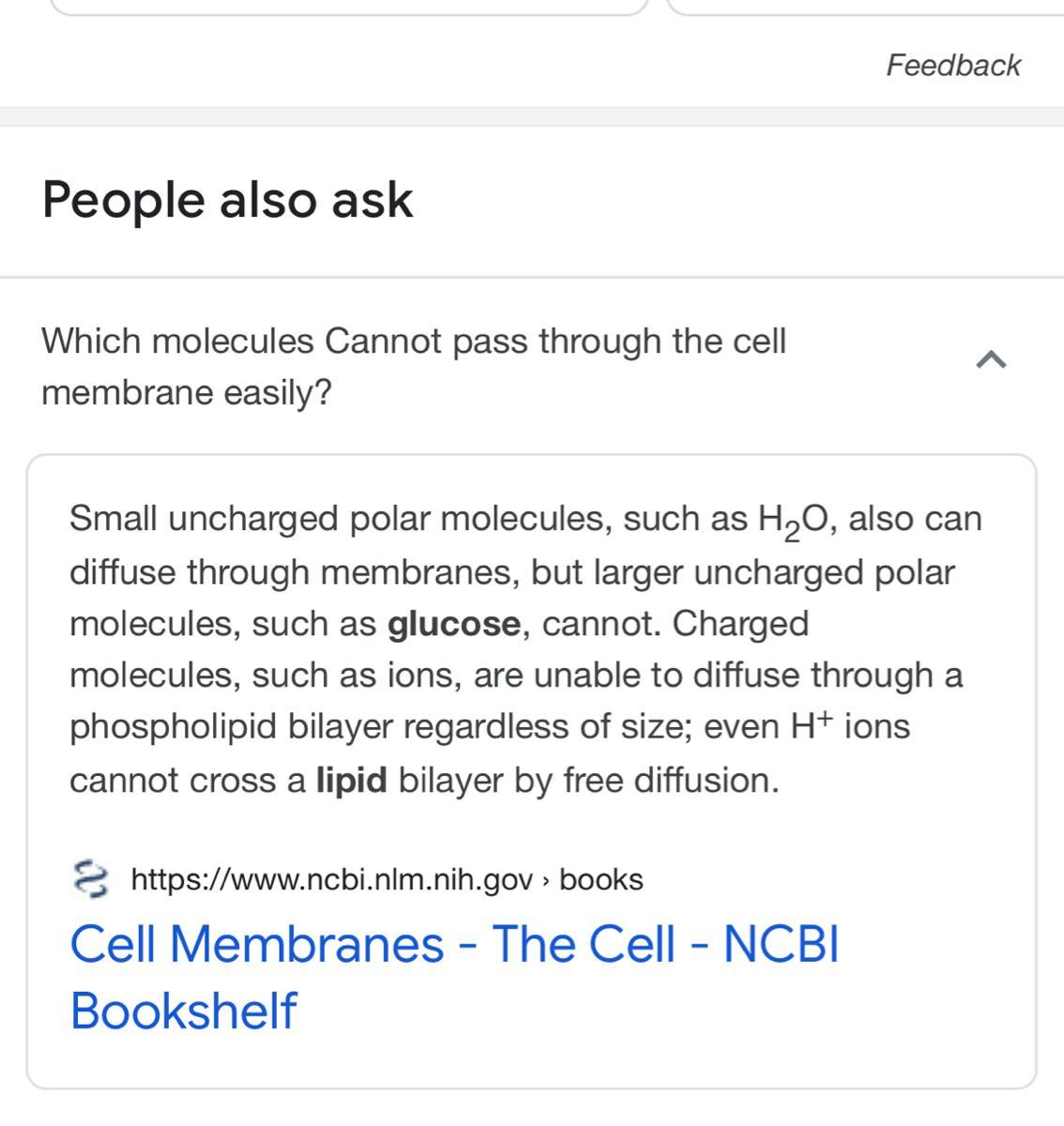Click the question 'Which molecules Cannot pass through'
1064x1126 pixels.
coord(413,342)
